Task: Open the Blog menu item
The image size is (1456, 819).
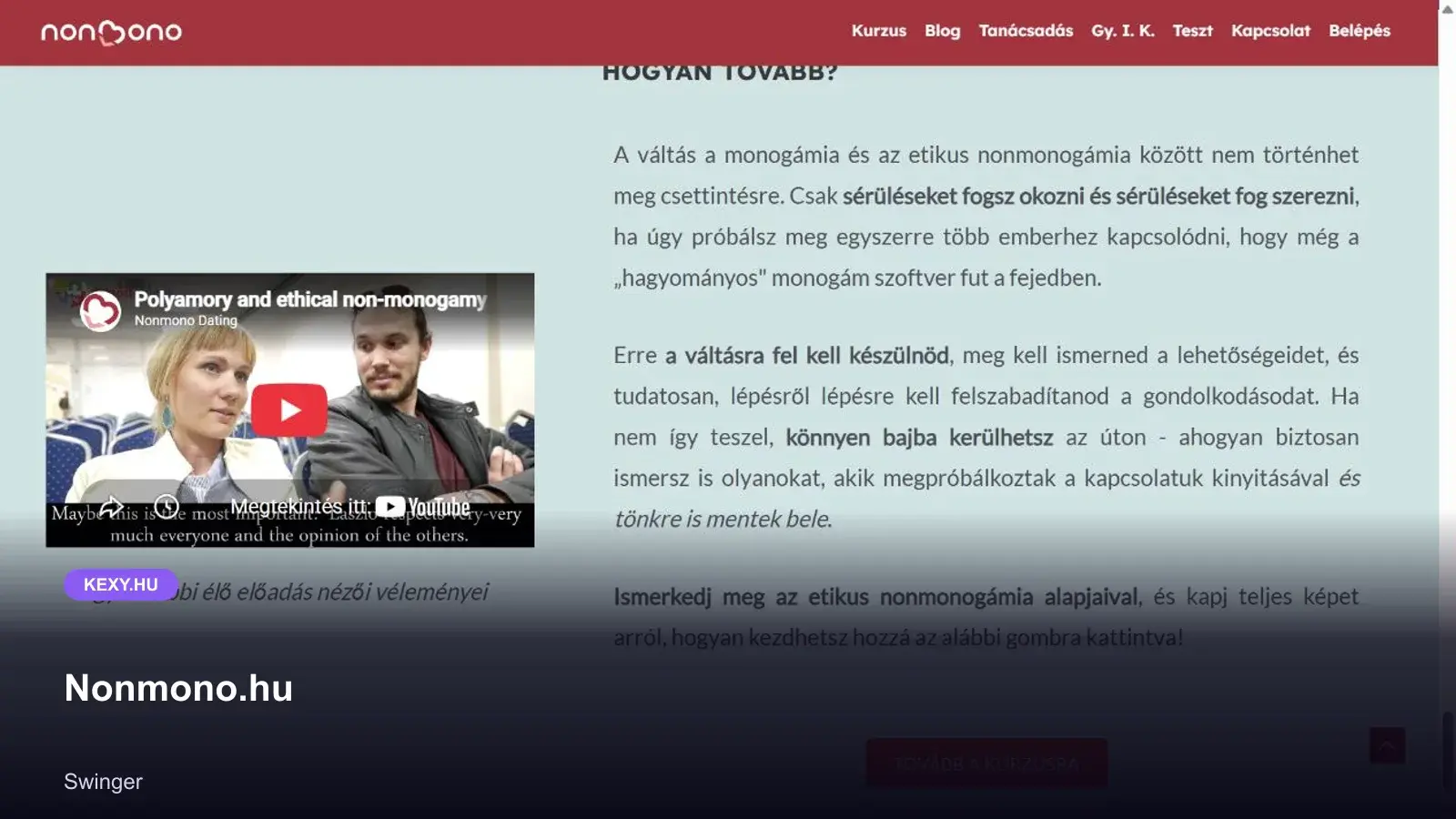Action: (942, 31)
